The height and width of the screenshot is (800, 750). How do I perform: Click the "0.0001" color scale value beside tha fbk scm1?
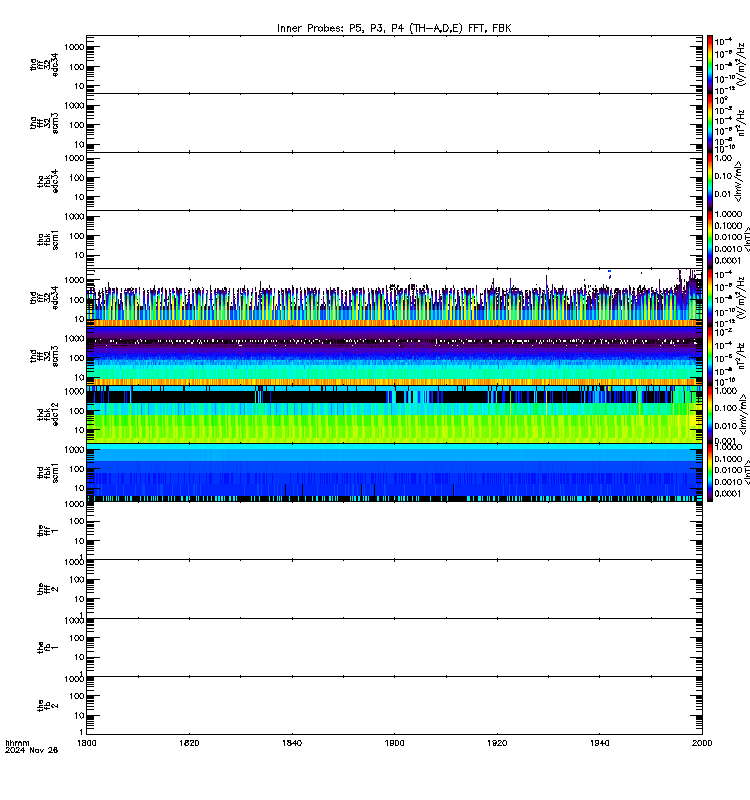tap(728, 261)
